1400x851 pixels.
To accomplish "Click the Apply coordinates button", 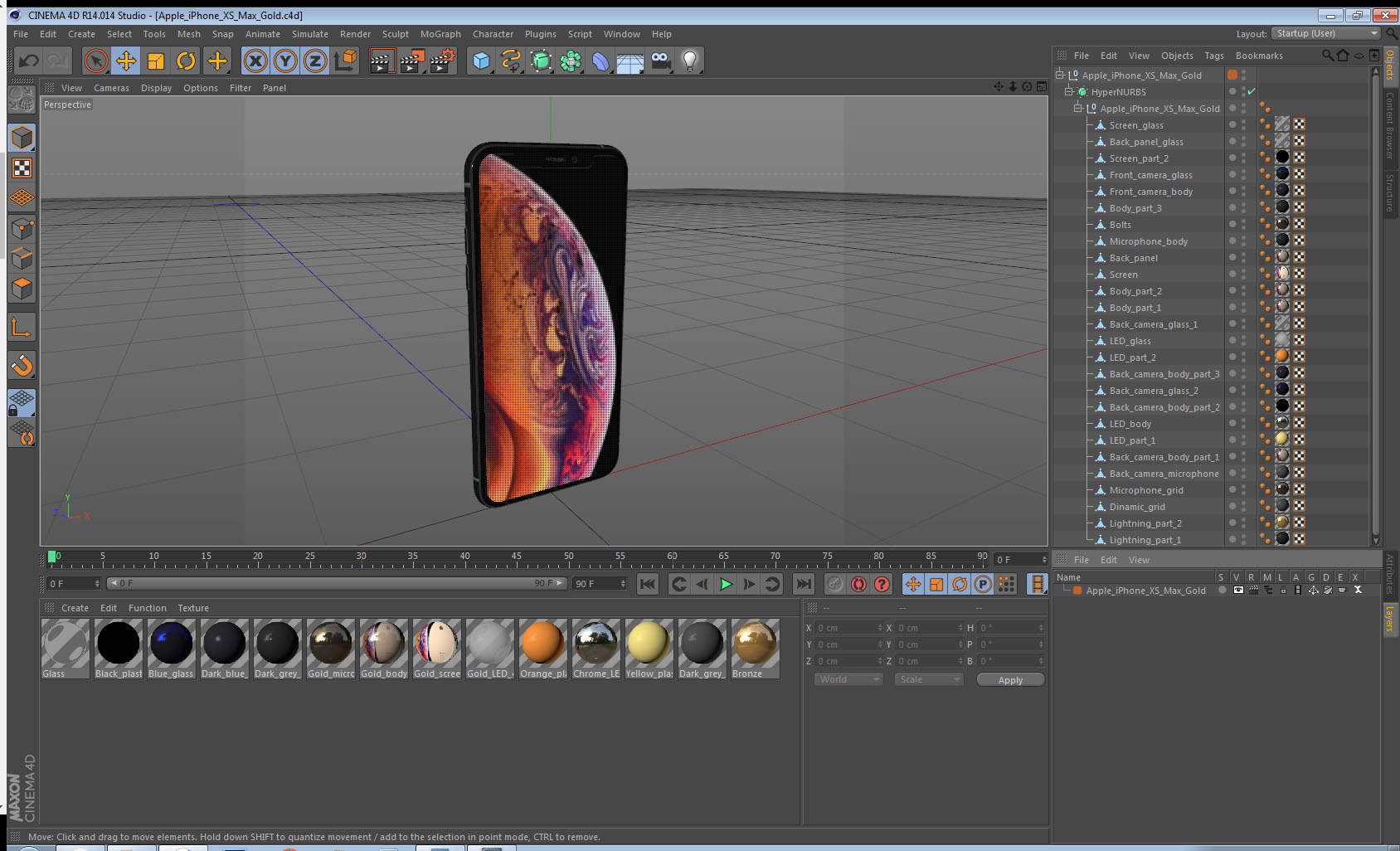I will click(1010, 680).
